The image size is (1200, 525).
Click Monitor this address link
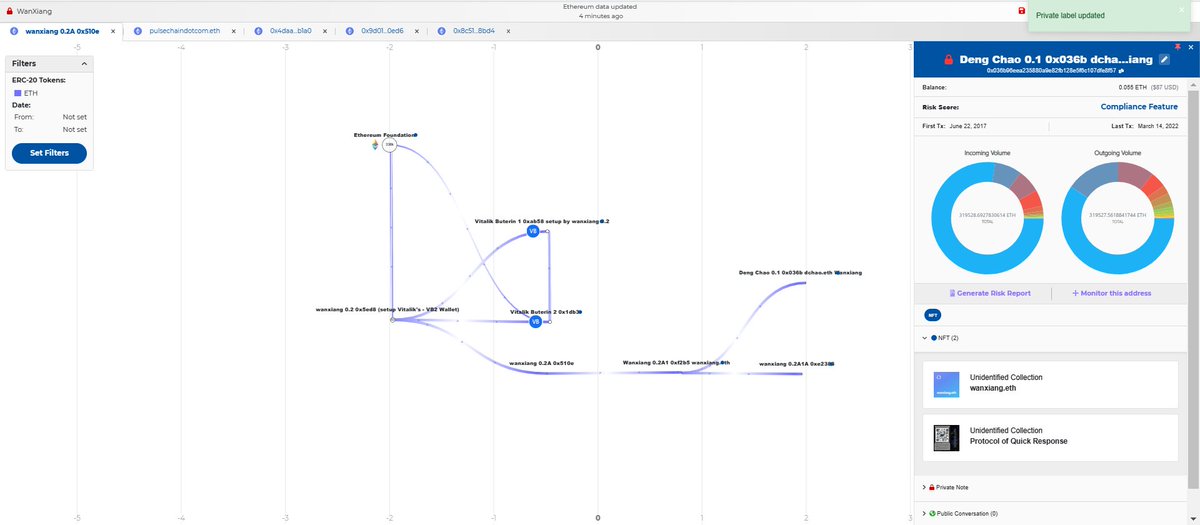[x=1111, y=293]
